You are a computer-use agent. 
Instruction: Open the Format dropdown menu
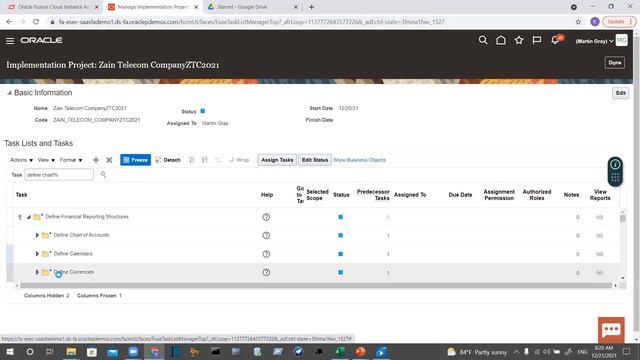tap(71, 160)
